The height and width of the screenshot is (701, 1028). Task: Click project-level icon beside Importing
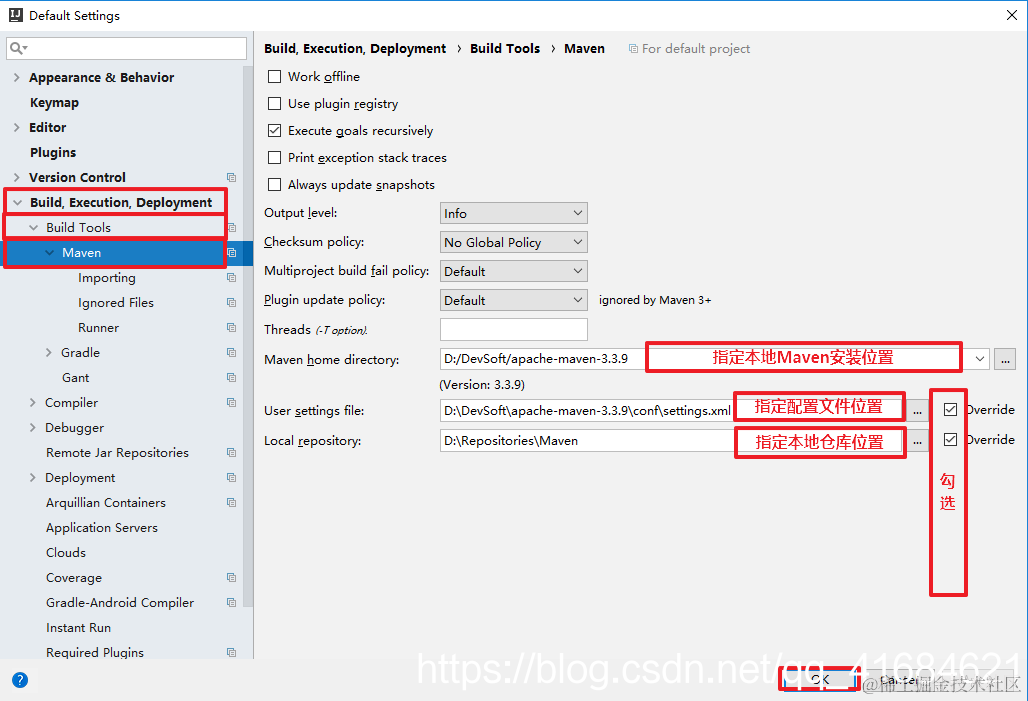point(231,277)
